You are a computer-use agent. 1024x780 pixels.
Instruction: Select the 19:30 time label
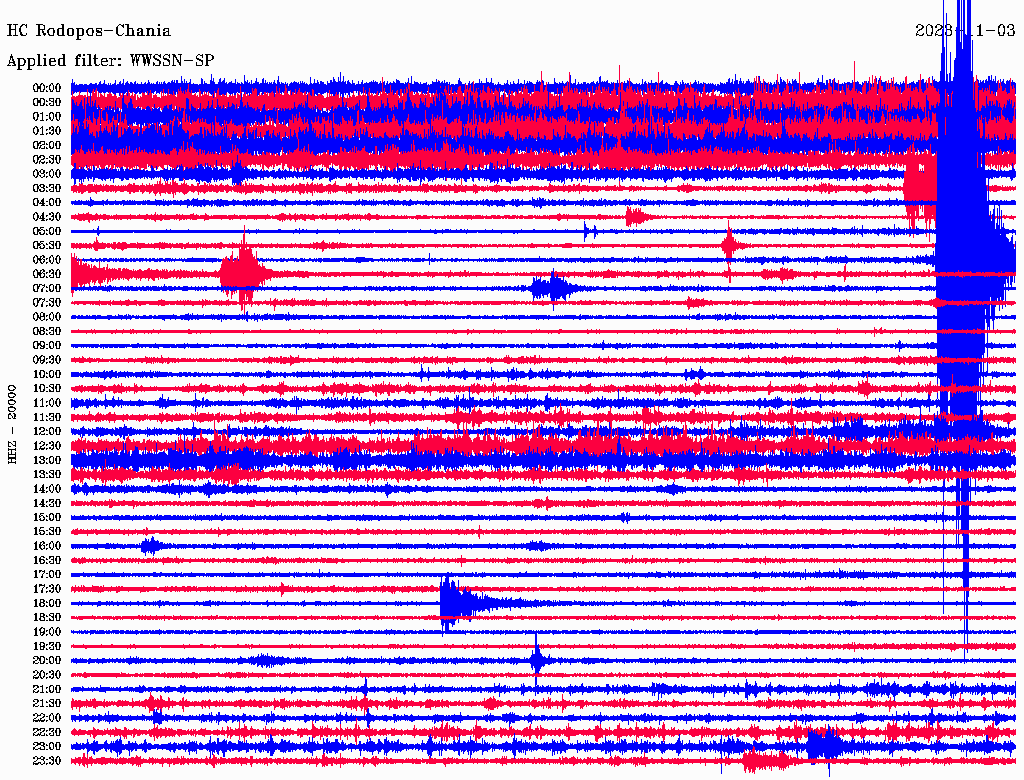pos(46,647)
